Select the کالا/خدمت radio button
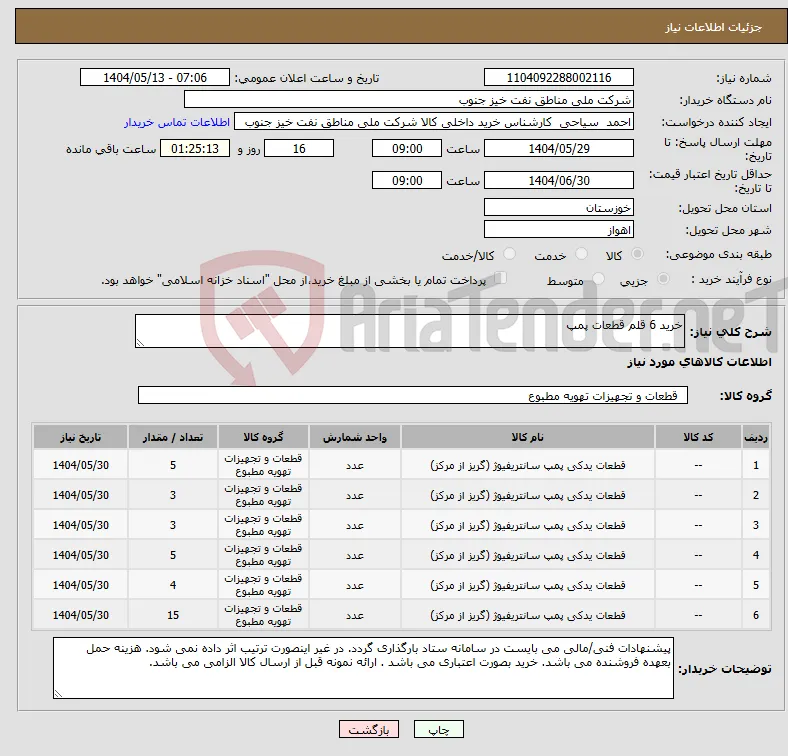 click(510, 254)
